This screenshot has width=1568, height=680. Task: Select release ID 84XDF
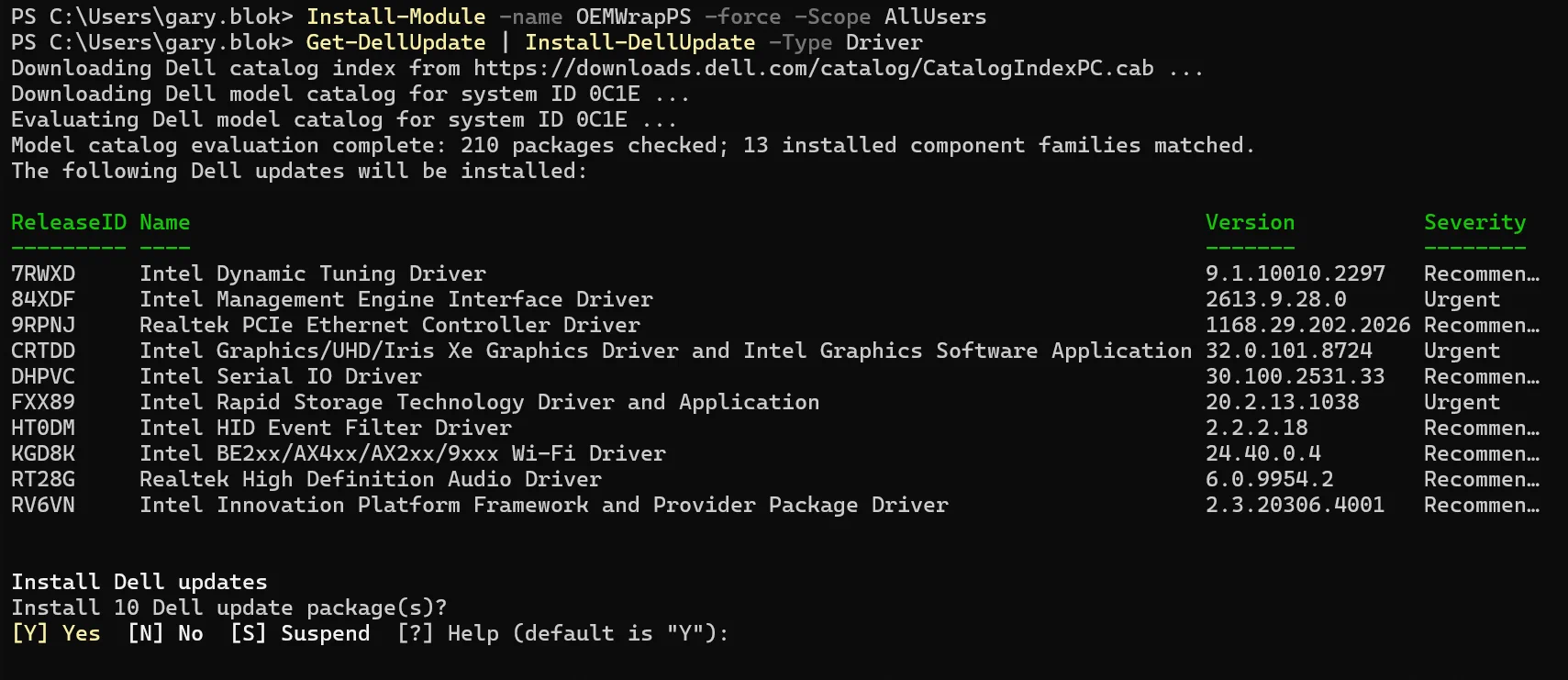click(43, 299)
